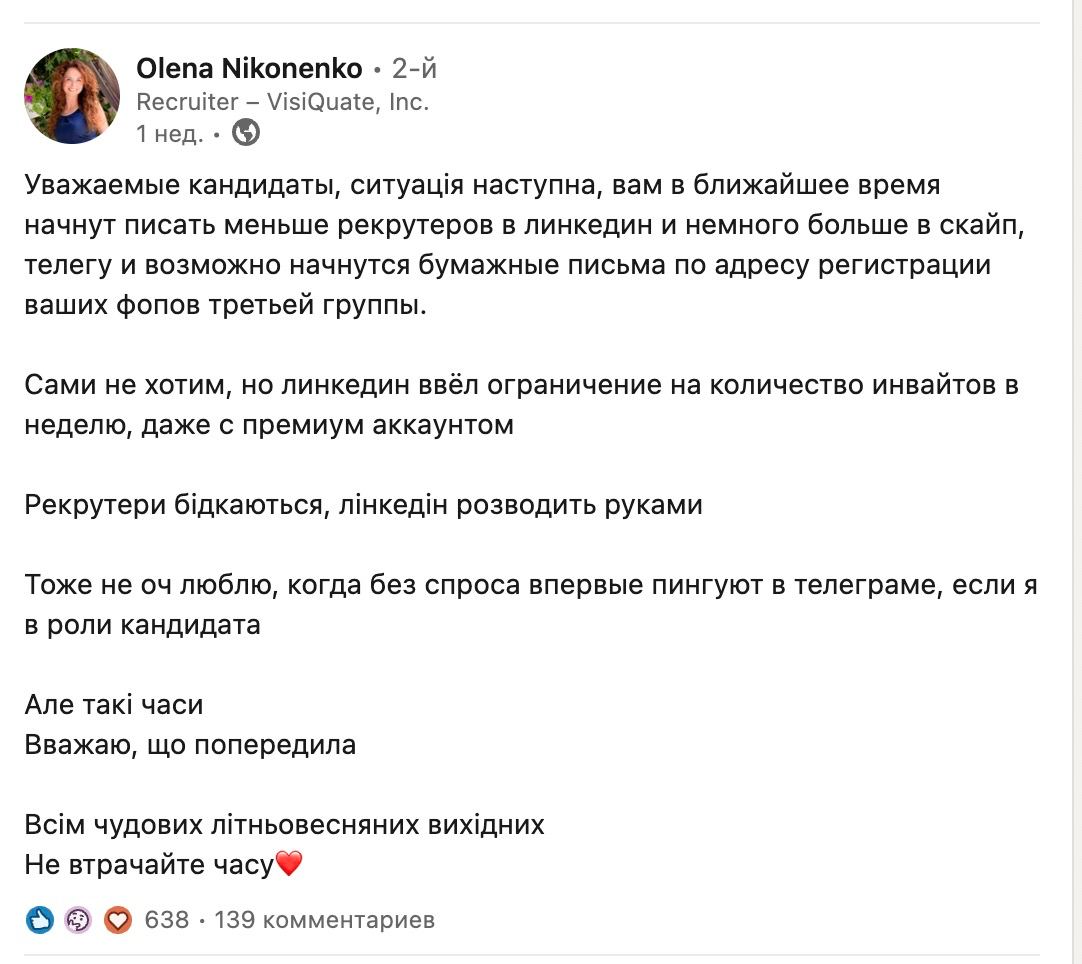Open the 638 reactions count
The width and height of the screenshot is (1082, 964).
point(167,919)
